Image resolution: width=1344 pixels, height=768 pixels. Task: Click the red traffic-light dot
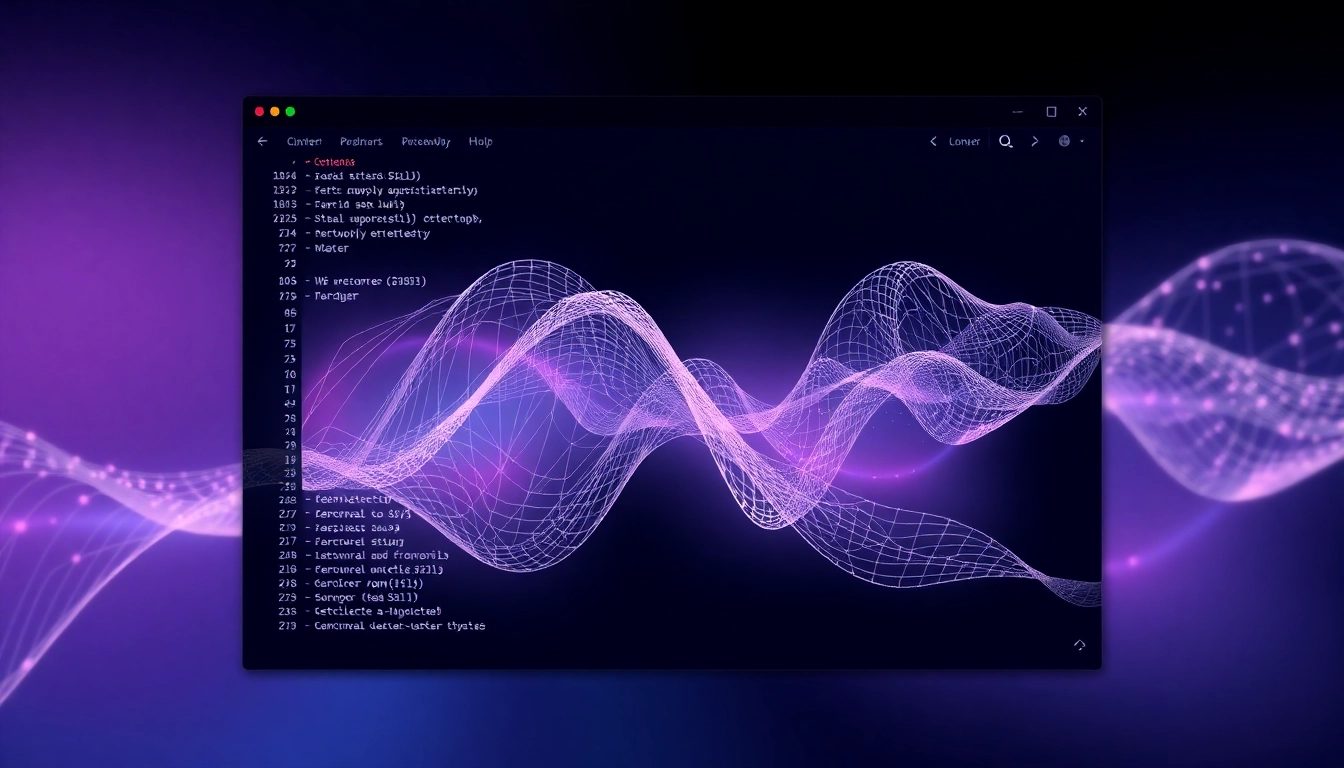tap(260, 112)
